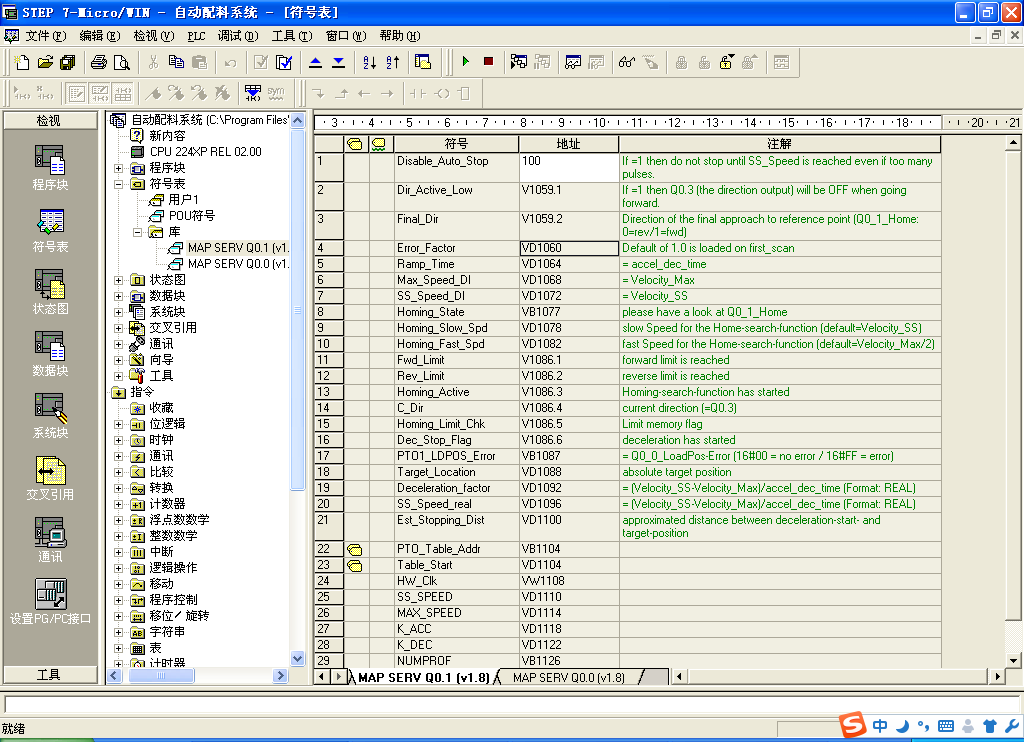Expand the 程序块 tree node
The image size is (1024, 742).
tap(118, 168)
